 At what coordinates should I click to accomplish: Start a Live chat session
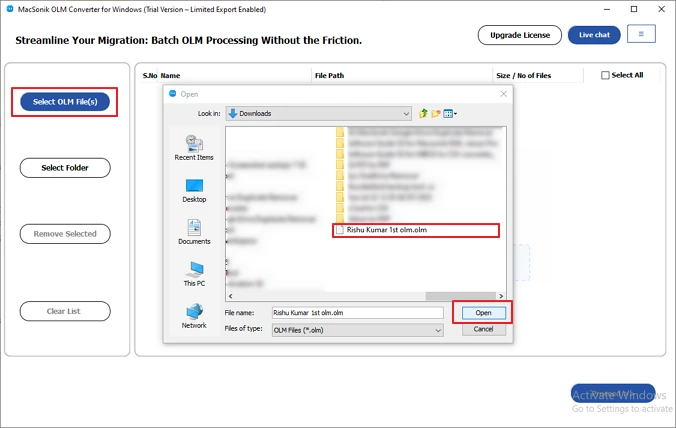[594, 35]
